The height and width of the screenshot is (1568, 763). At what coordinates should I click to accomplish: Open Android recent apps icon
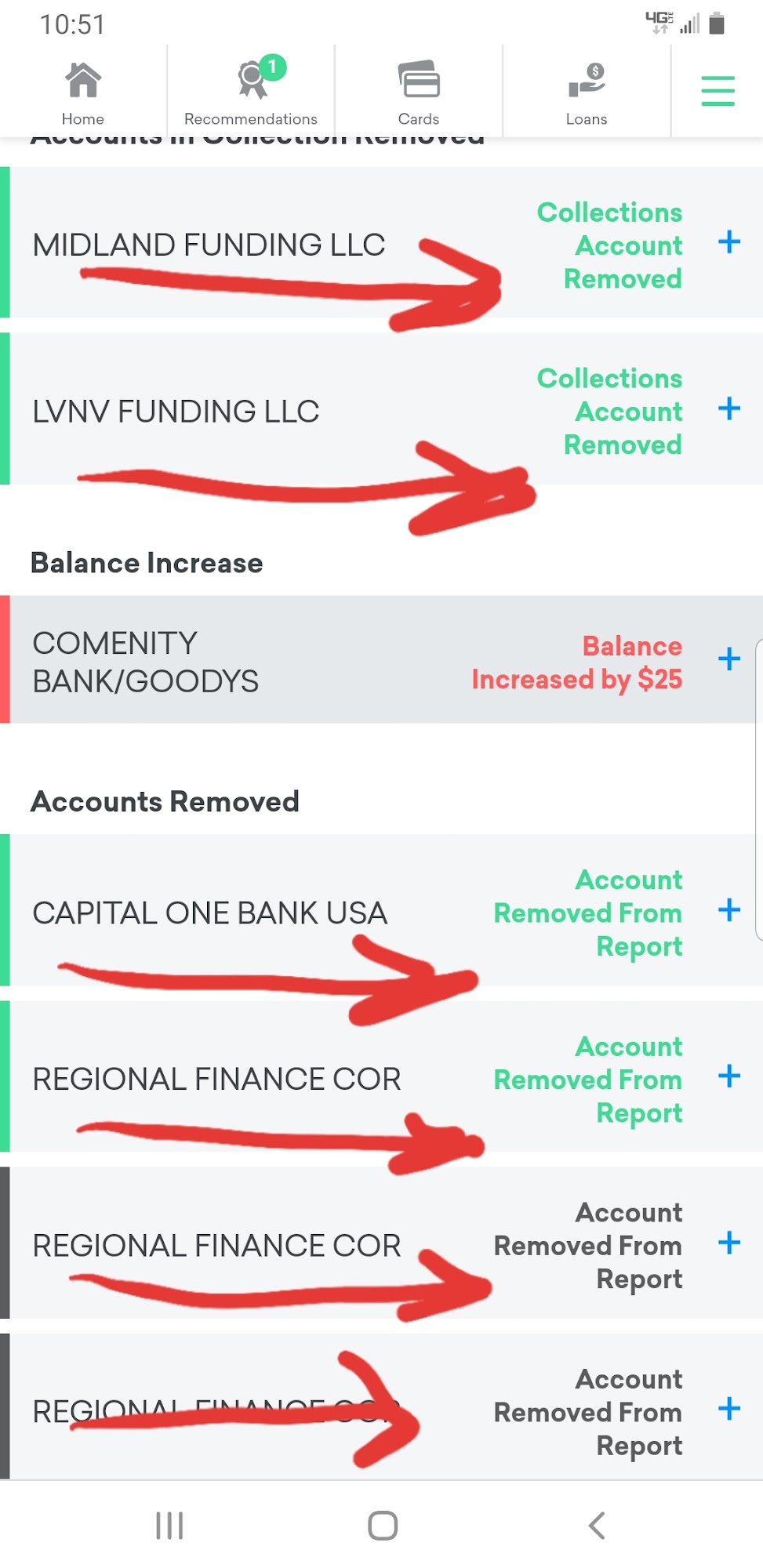point(169,1526)
